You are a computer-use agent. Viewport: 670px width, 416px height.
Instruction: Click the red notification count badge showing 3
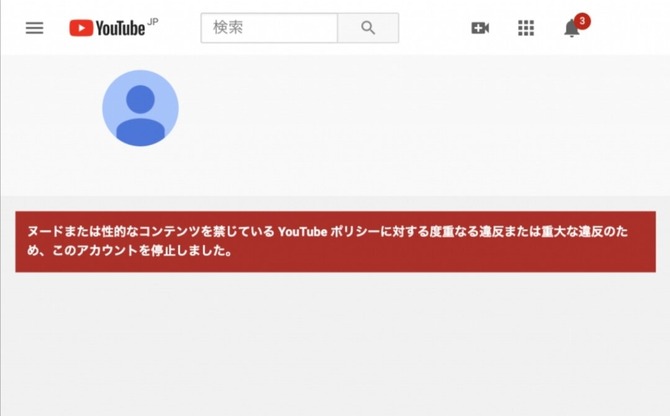click(582, 21)
